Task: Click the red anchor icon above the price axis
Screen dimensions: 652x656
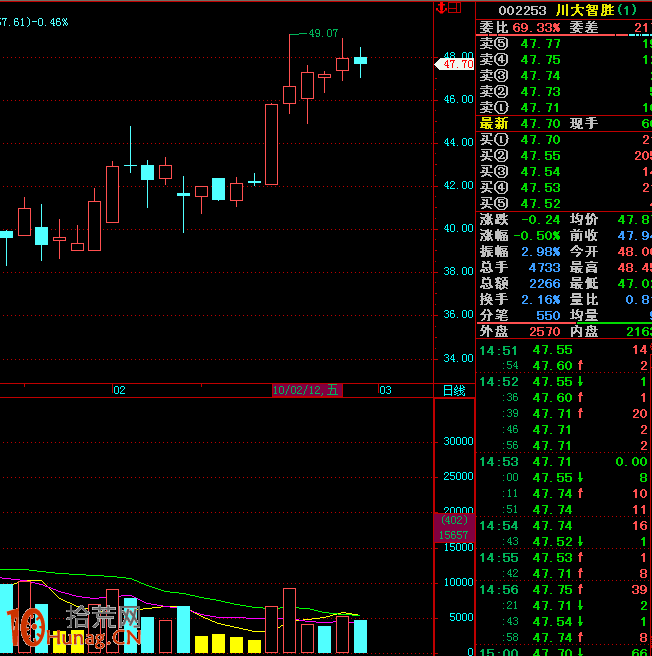Action: click(x=441, y=8)
